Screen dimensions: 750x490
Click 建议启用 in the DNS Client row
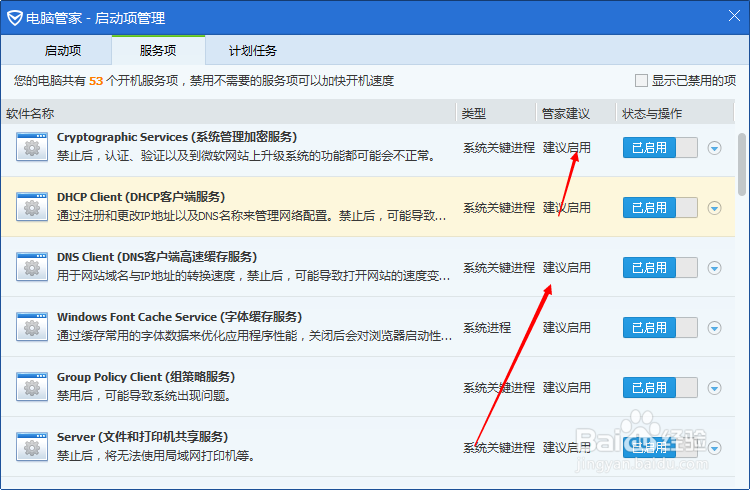[567, 267]
